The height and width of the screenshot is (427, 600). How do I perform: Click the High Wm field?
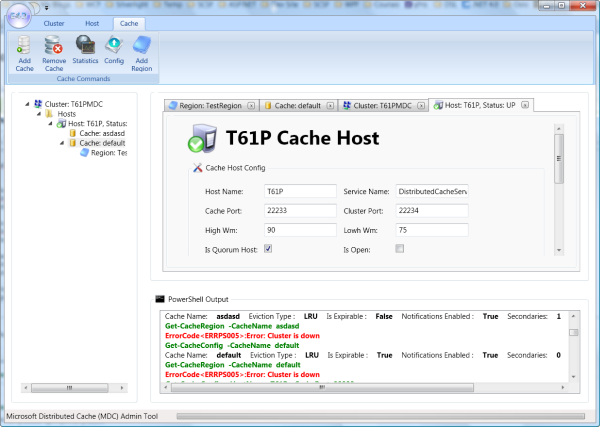300,230
